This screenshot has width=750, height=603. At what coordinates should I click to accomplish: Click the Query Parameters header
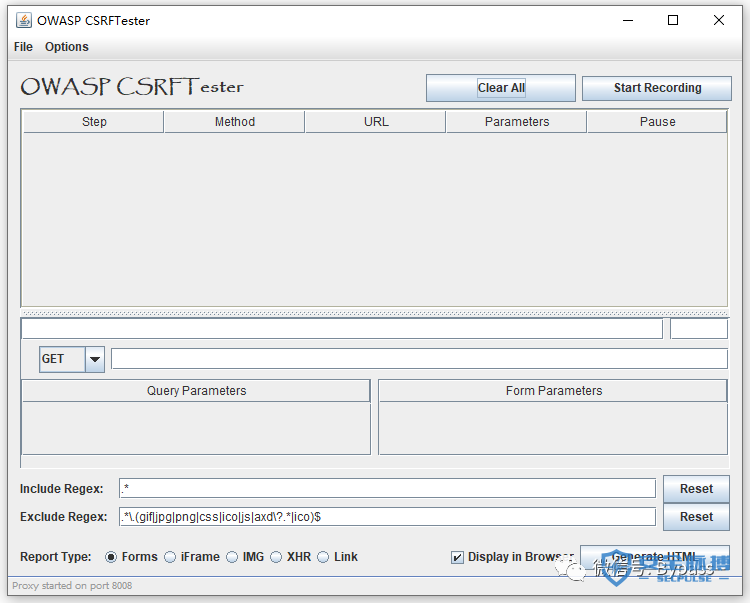tap(196, 391)
